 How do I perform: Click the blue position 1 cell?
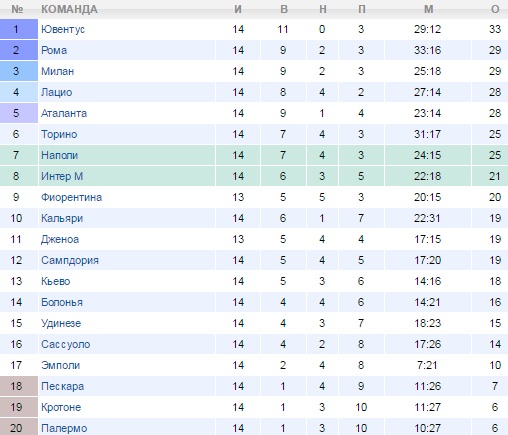click(x=19, y=29)
